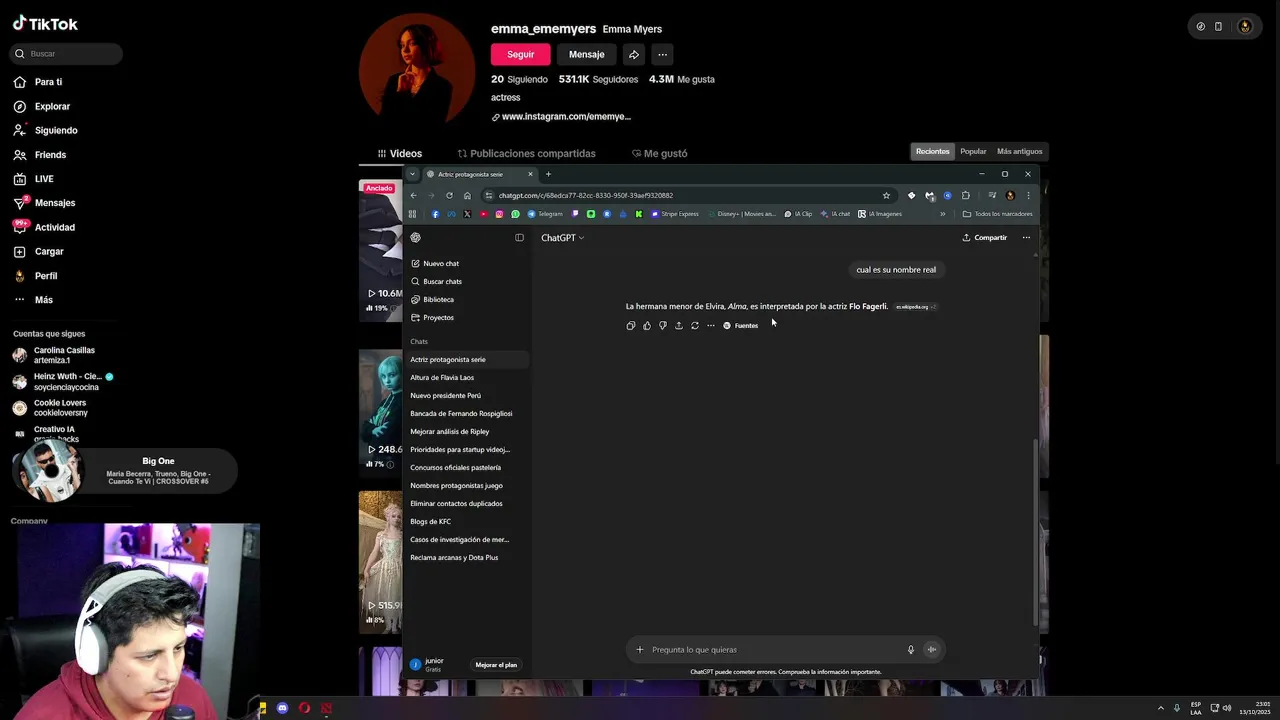Like the ChatGPT answer with thumbs up
This screenshot has height=720, width=1280.
point(646,326)
